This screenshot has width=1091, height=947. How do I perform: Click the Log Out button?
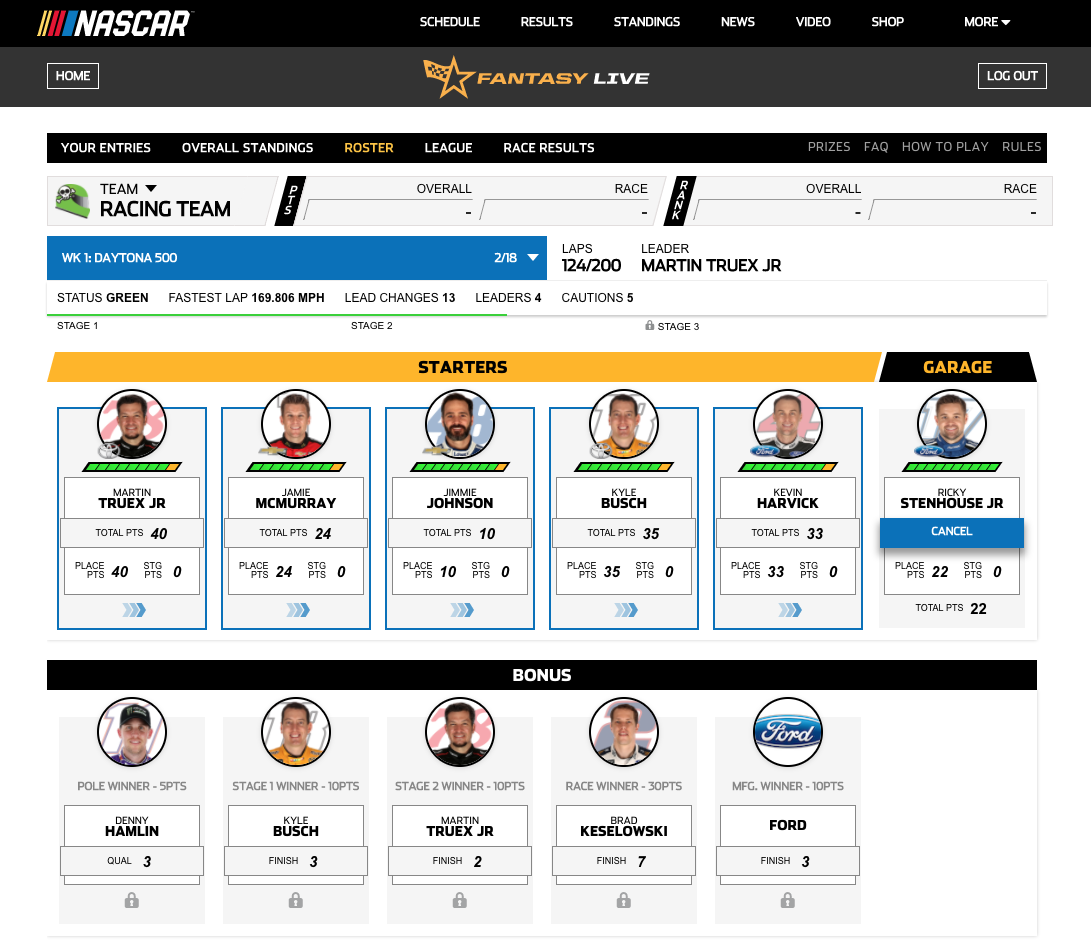click(1012, 76)
